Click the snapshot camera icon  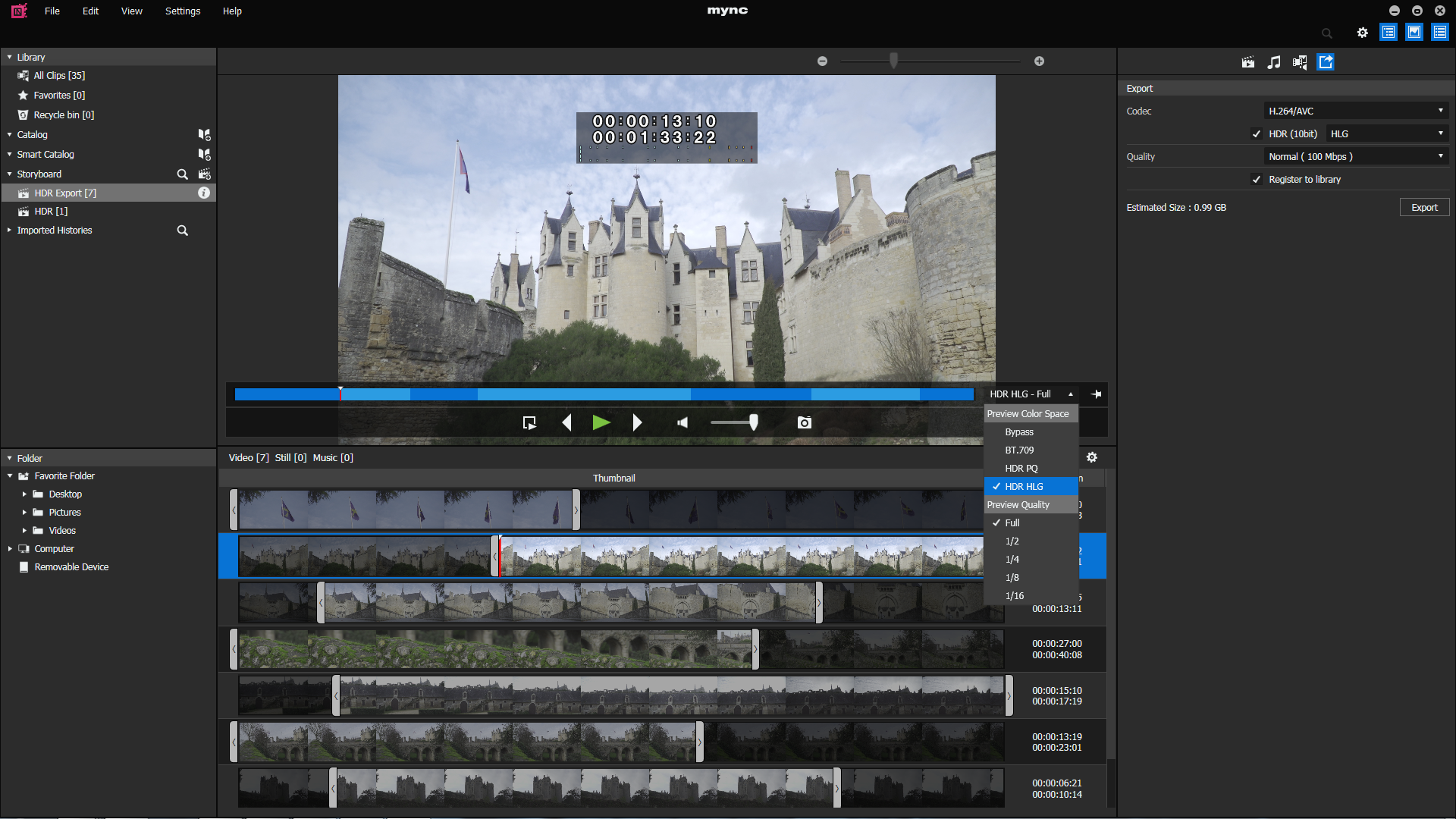click(x=805, y=422)
